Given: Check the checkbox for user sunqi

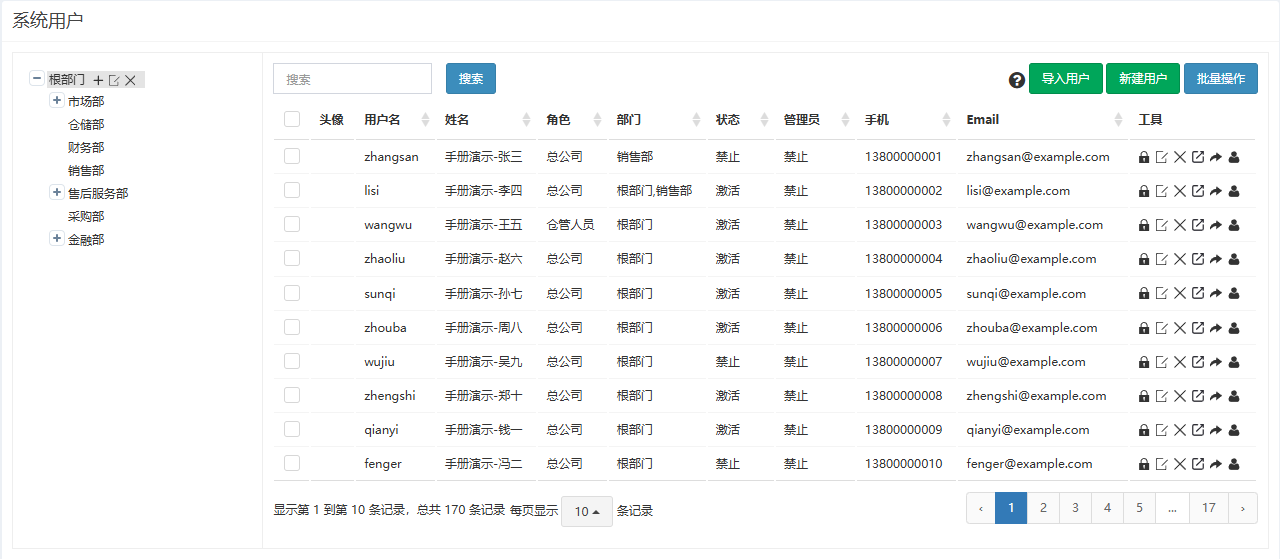Looking at the screenshot, I should point(292,293).
